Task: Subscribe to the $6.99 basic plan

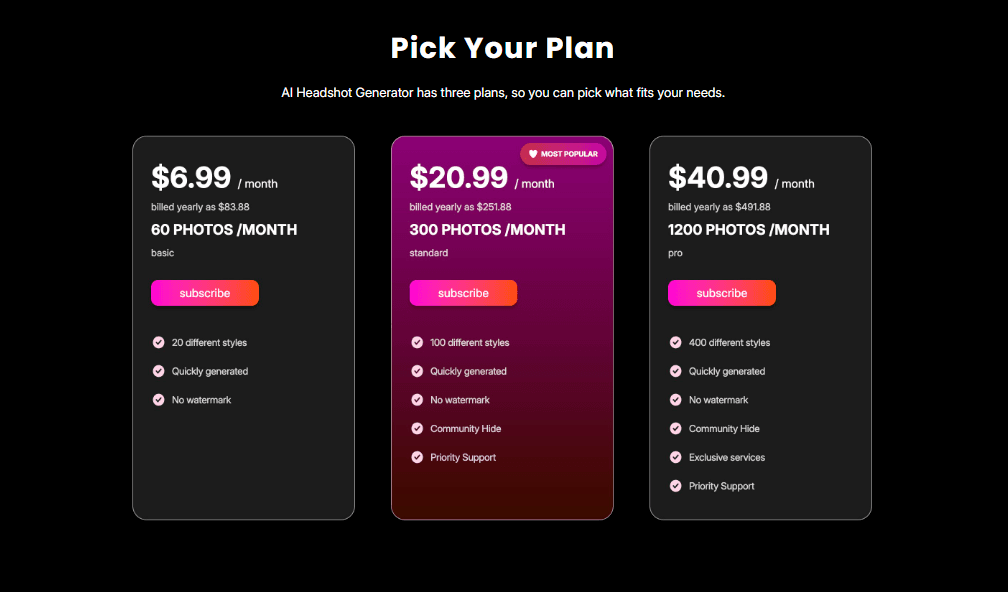Action: click(x=205, y=293)
